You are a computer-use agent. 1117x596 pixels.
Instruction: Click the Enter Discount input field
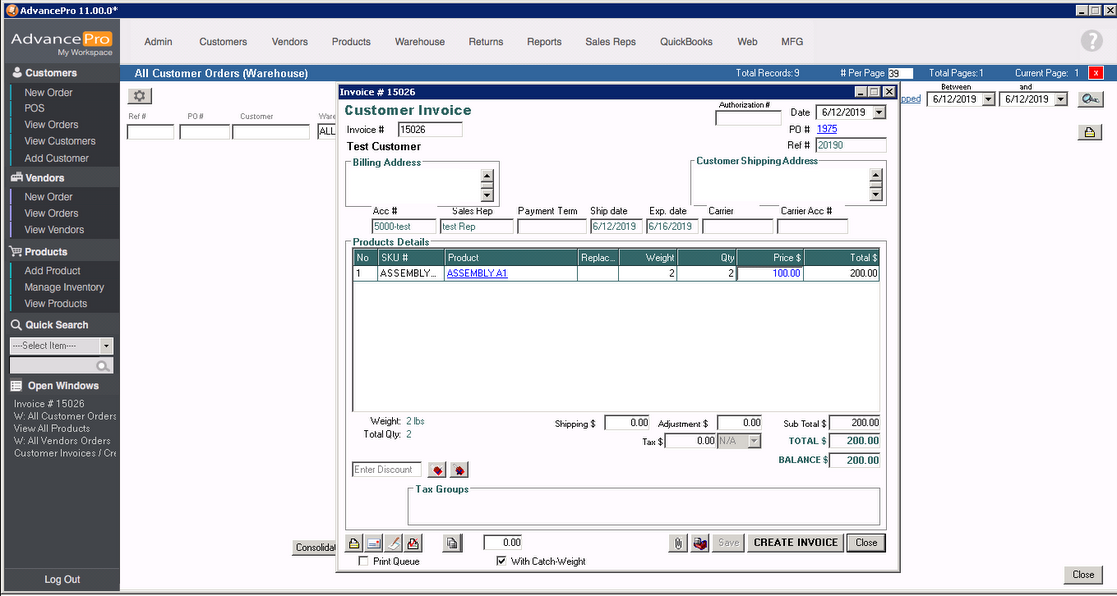tap(387, 470)
